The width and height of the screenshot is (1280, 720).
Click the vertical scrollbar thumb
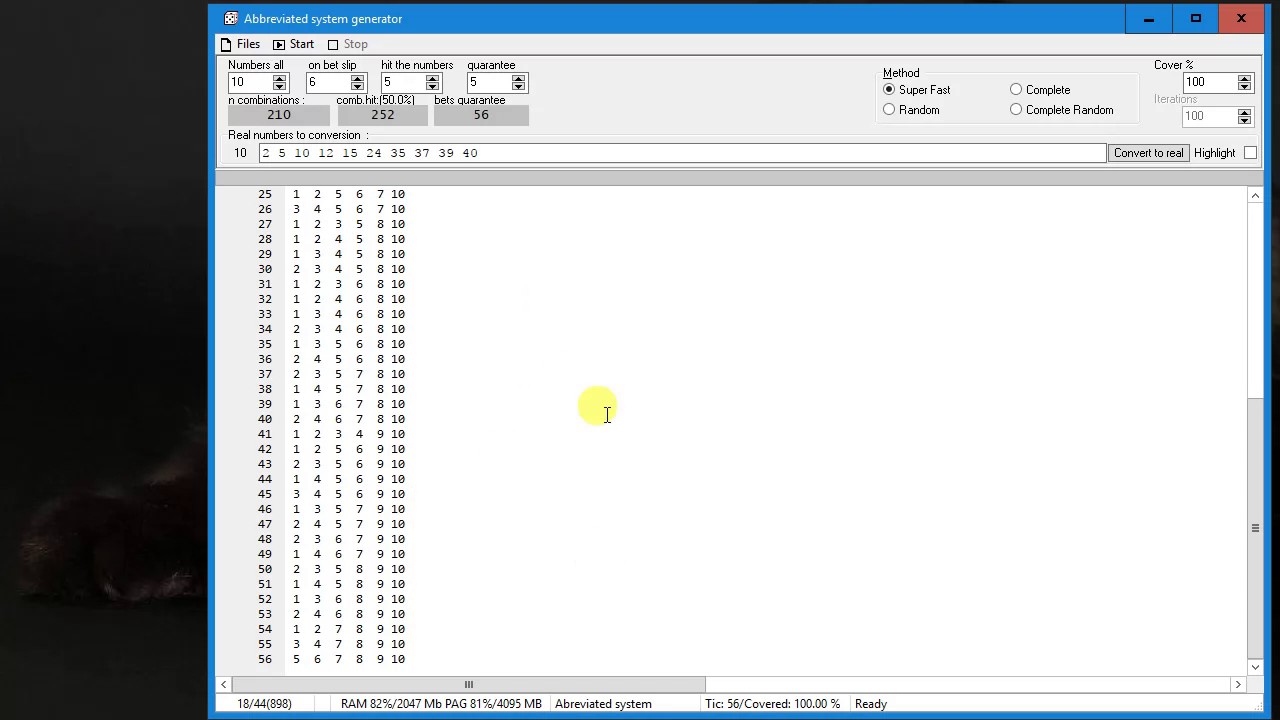coord(1255,527)
